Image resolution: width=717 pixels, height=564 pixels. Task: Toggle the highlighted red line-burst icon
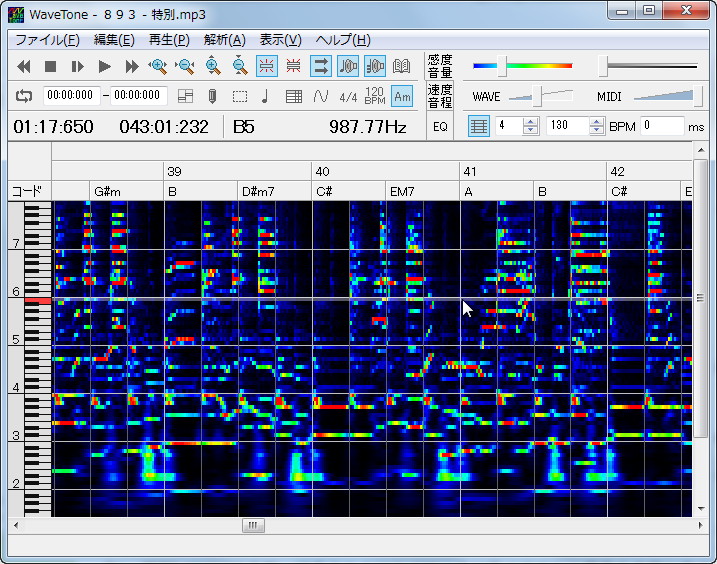(x=267, y=66)
